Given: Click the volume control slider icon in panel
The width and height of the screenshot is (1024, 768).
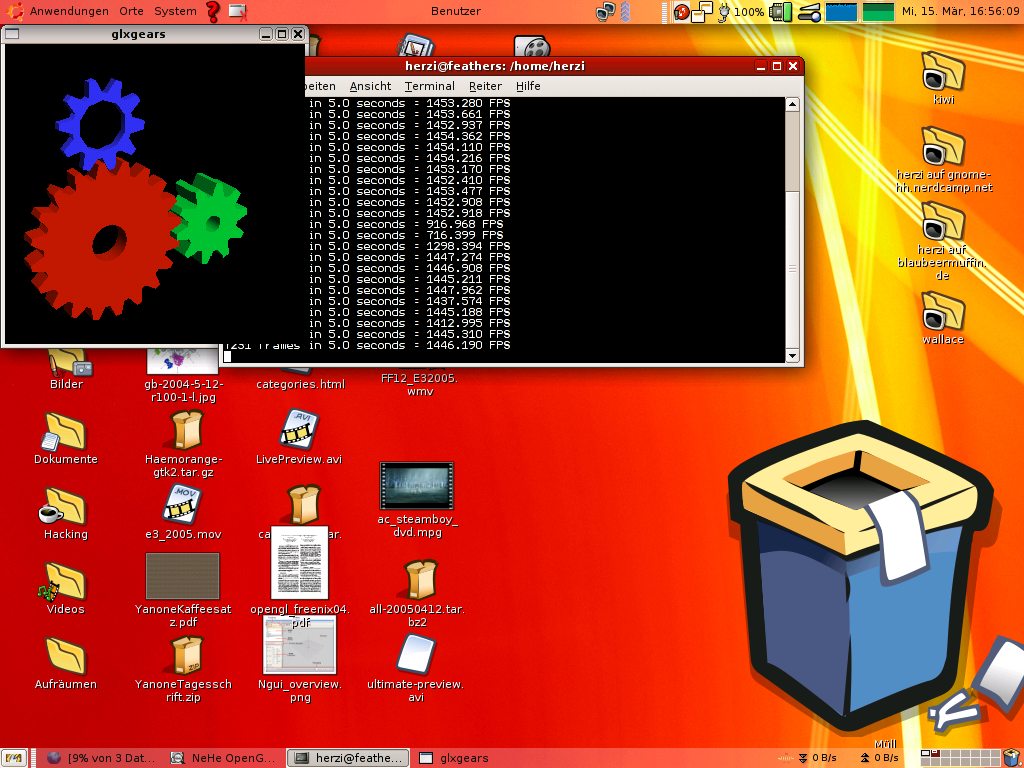Looking at the screenshot, I should point(810,12).
